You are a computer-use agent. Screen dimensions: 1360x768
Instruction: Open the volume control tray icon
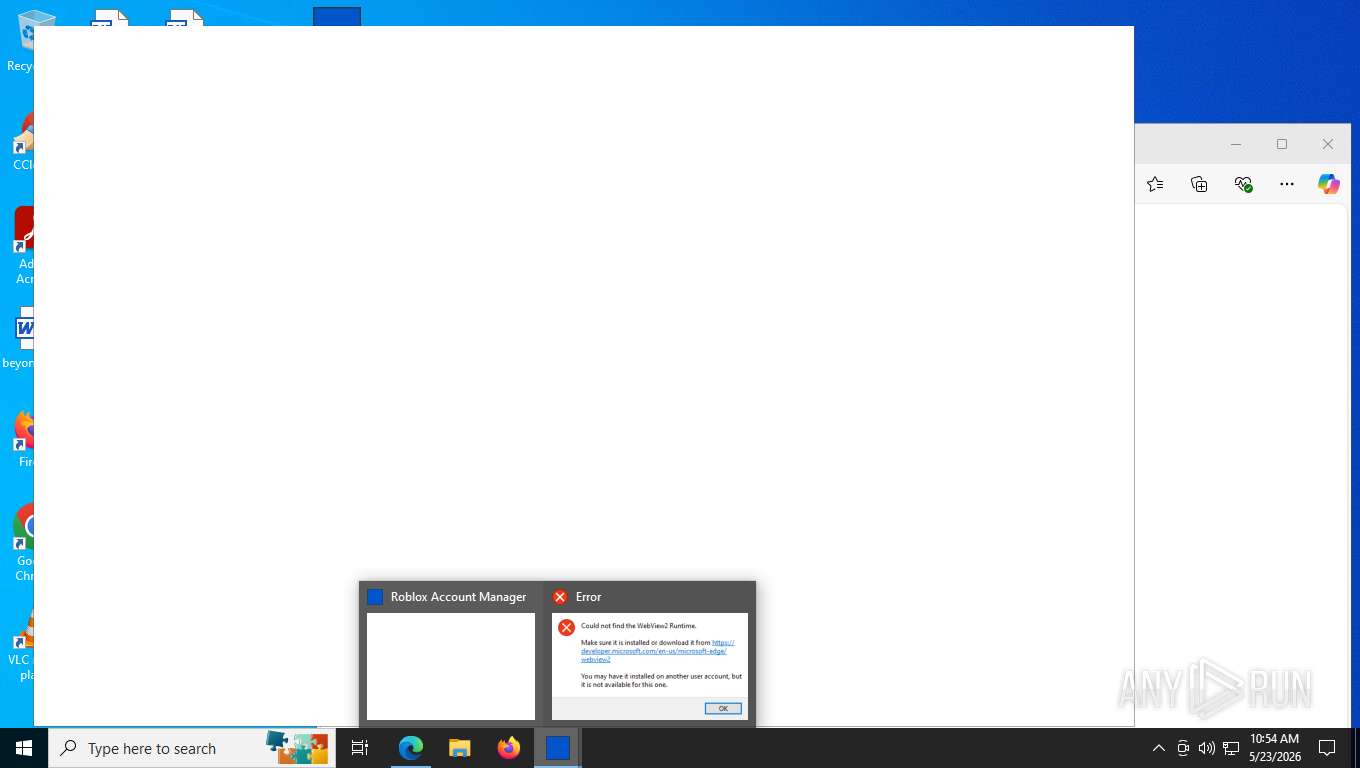(1206, 748)
